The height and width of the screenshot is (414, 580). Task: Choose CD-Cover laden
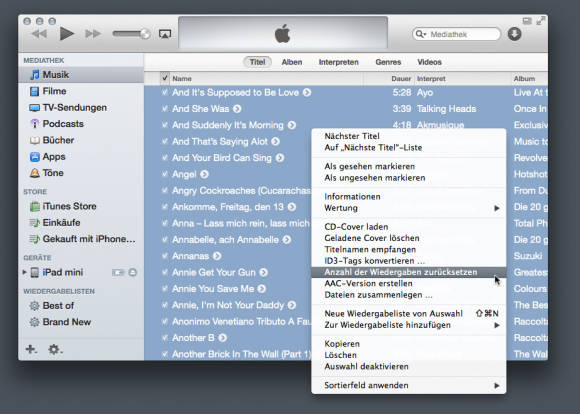(x=408, y=227)
